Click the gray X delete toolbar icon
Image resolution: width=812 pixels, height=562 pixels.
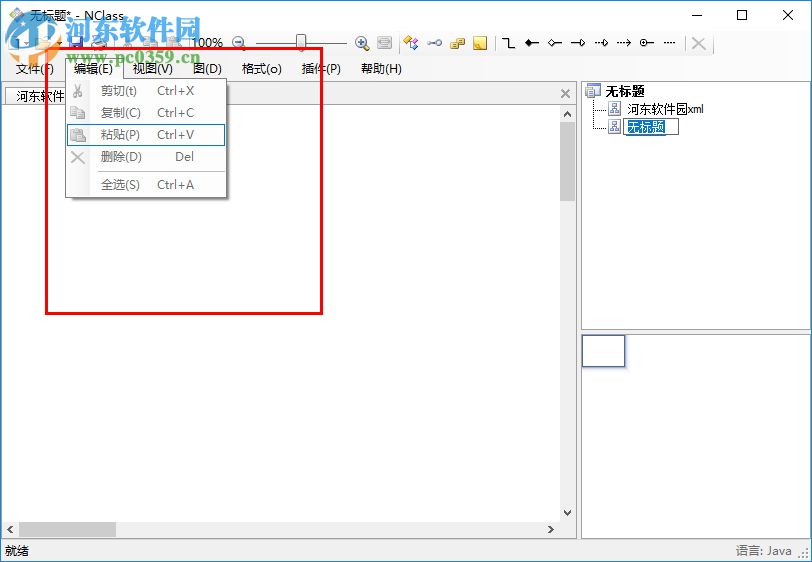(699, 43)
